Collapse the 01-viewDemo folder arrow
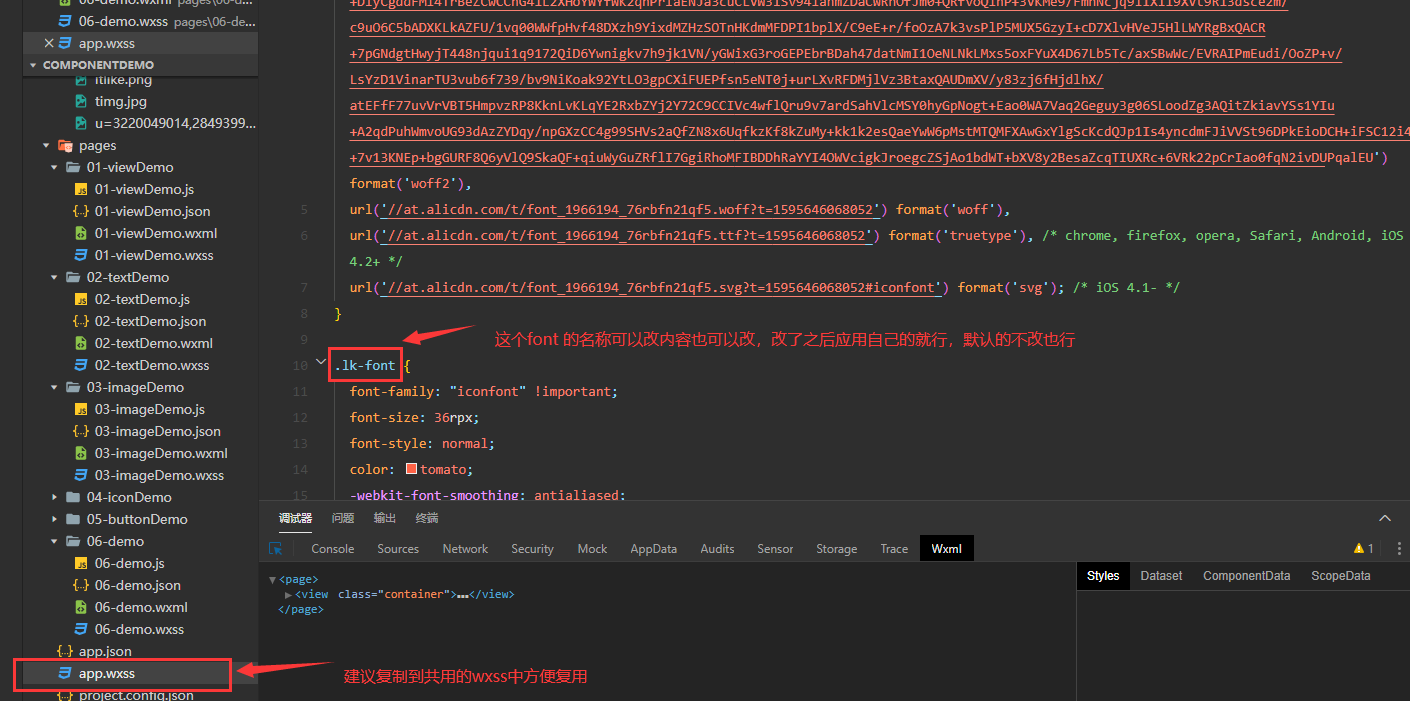The height and width of the screenshot is (701, 1410). 55,167
